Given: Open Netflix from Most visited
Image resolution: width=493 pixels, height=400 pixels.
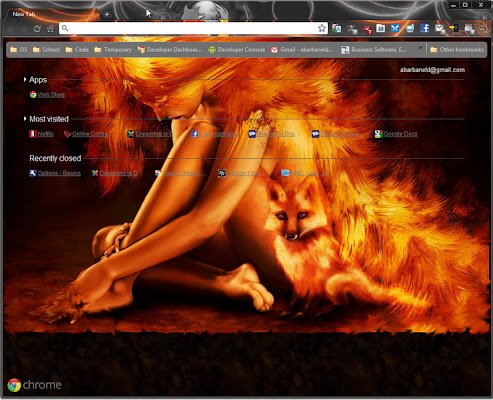Looking at the screenshot, I should [41, 134].
